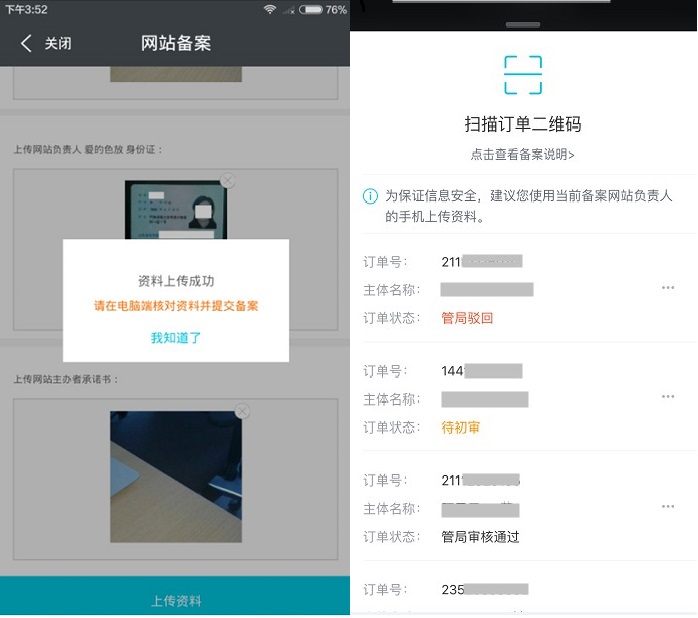Select the order with status 管局驳回
698x618 pixels.
[510, 290]
